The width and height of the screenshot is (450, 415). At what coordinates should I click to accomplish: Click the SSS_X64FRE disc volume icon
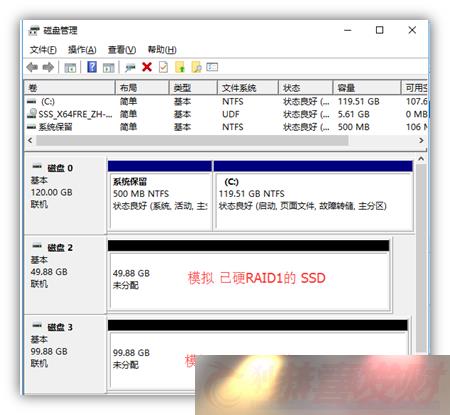[32, 114]
